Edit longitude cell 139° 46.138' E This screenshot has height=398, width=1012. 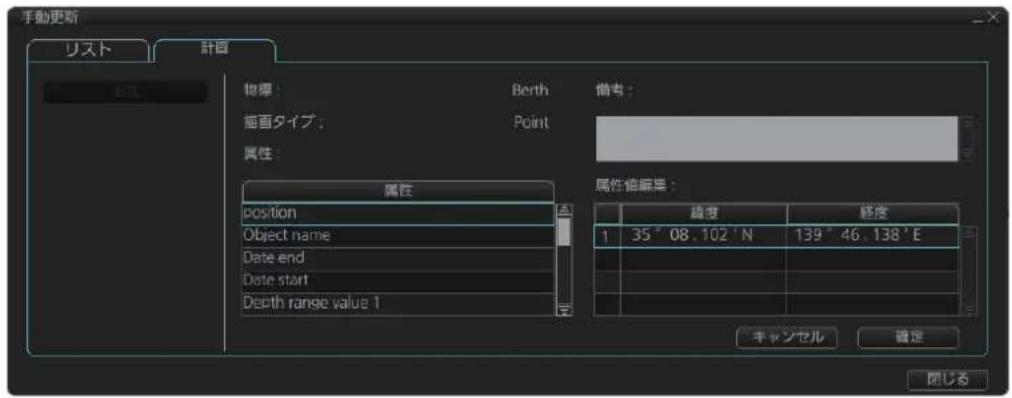click(872, 237)
